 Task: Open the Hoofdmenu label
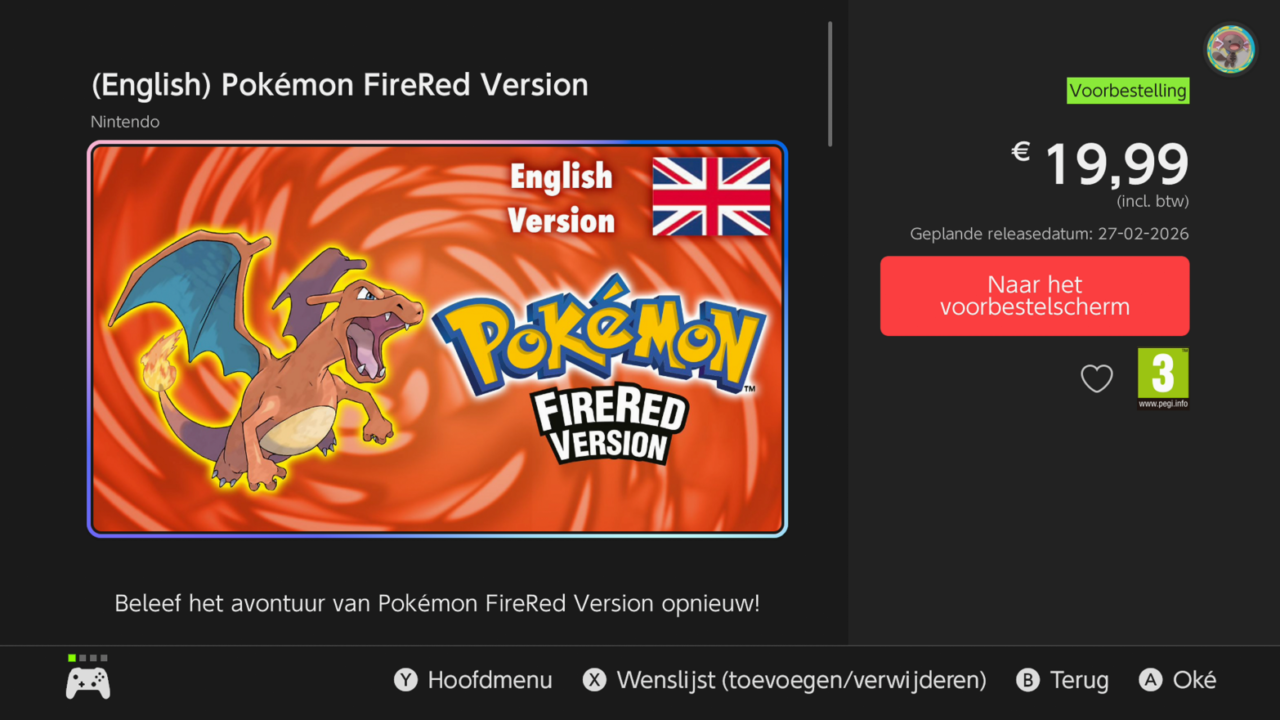(489, 681)
